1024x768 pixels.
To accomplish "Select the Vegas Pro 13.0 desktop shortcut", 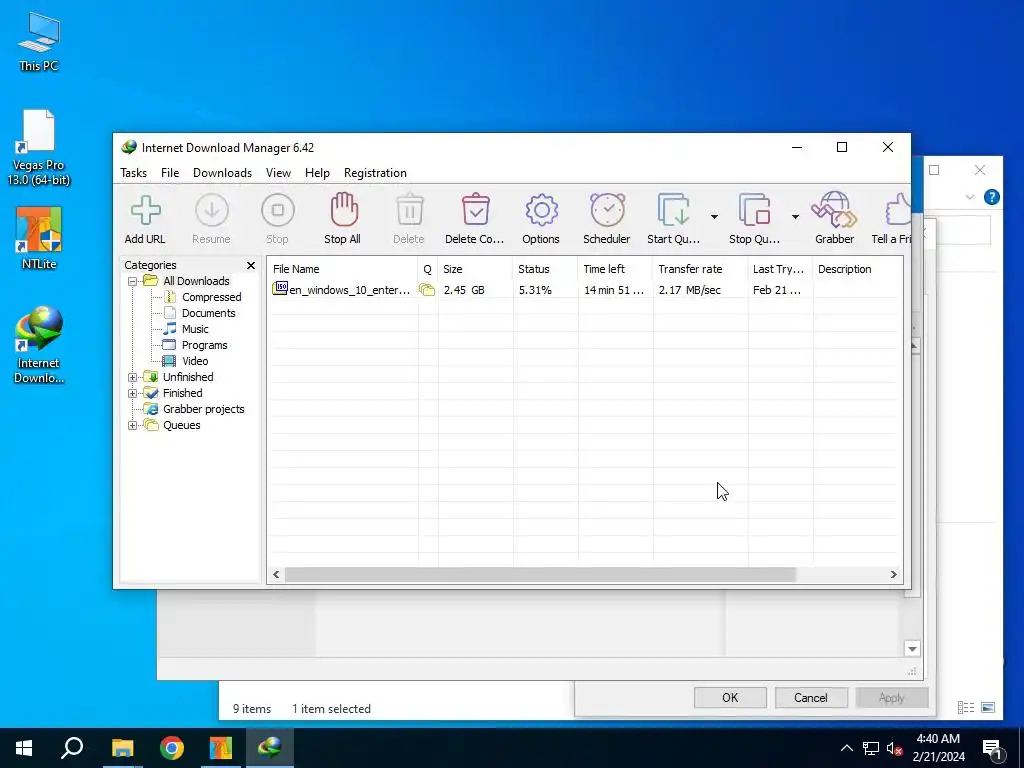I will (x=39, y=148).
